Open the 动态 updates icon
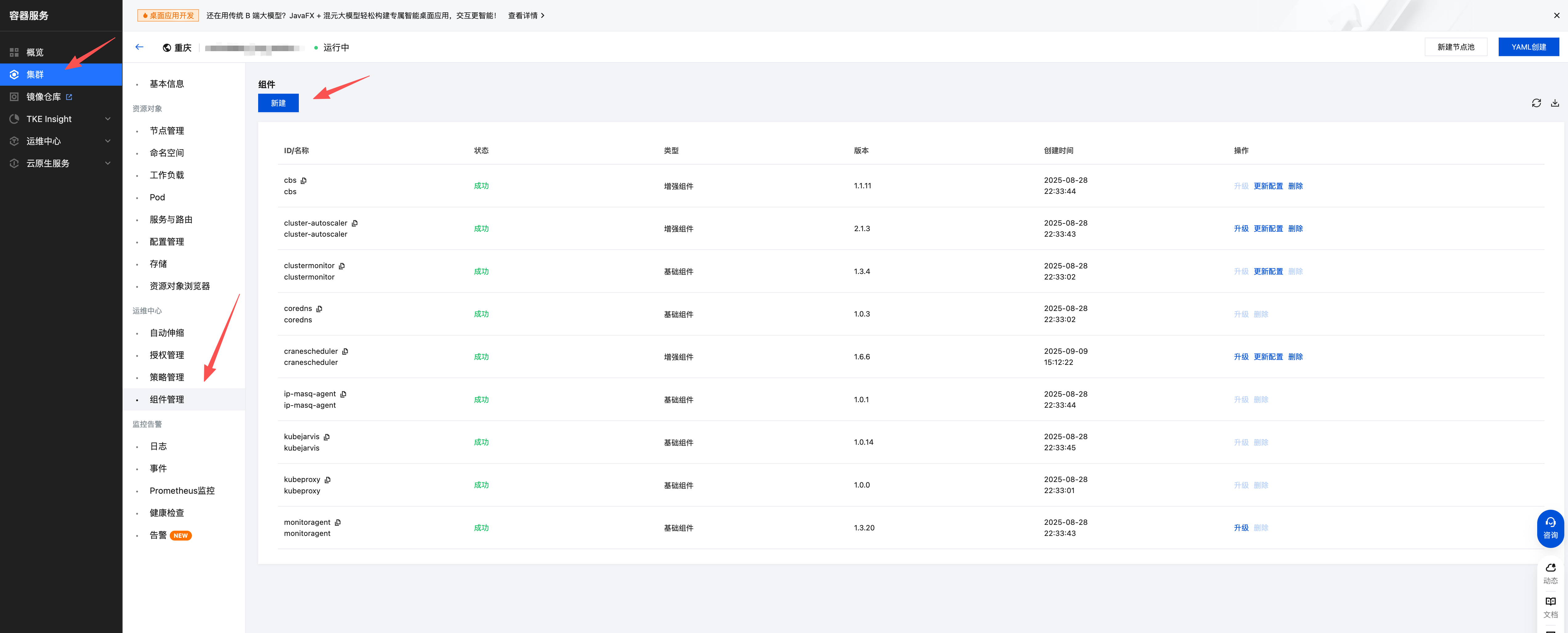 [1550, 573]
